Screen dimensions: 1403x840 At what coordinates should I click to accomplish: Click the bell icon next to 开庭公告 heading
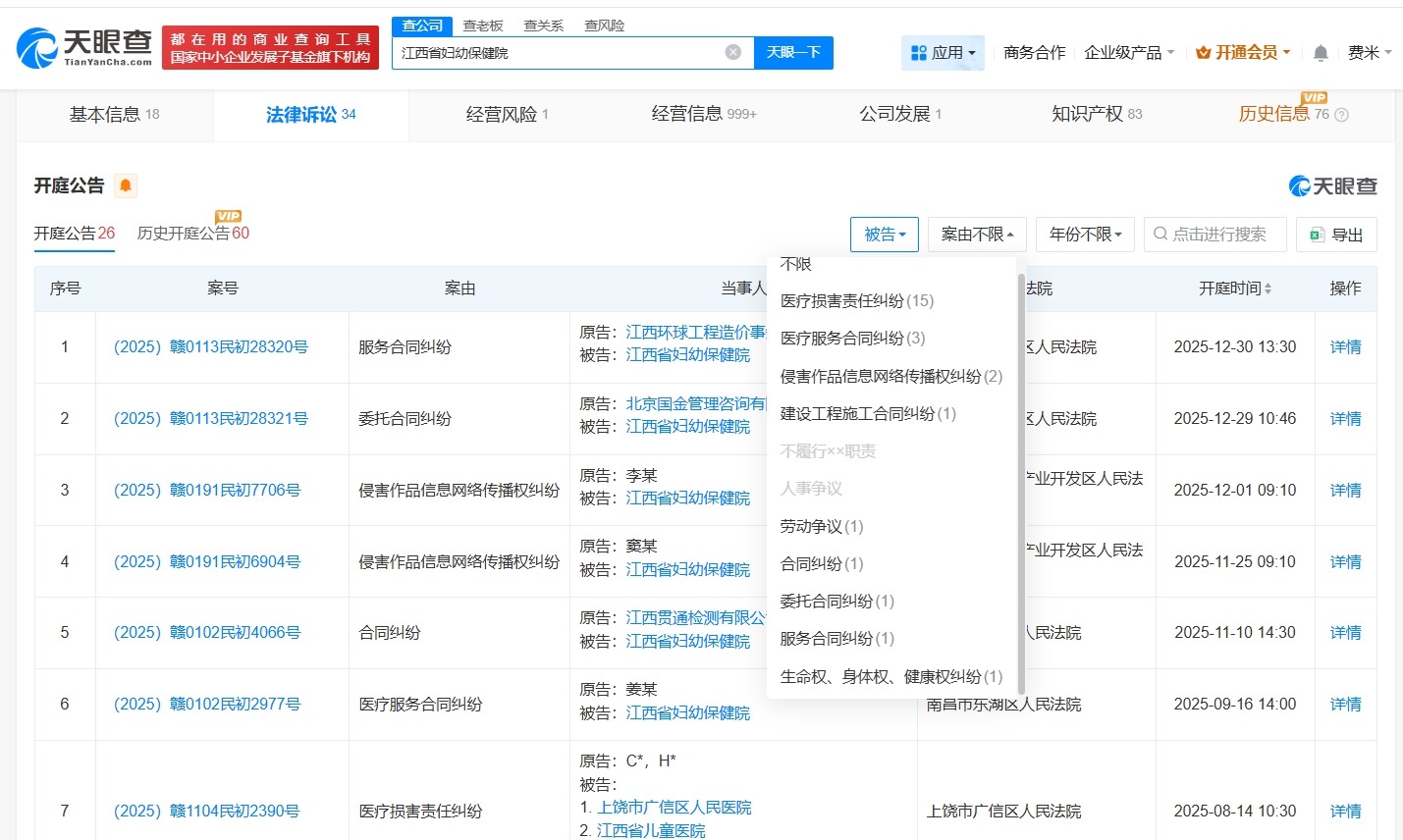tap(124, 184)
